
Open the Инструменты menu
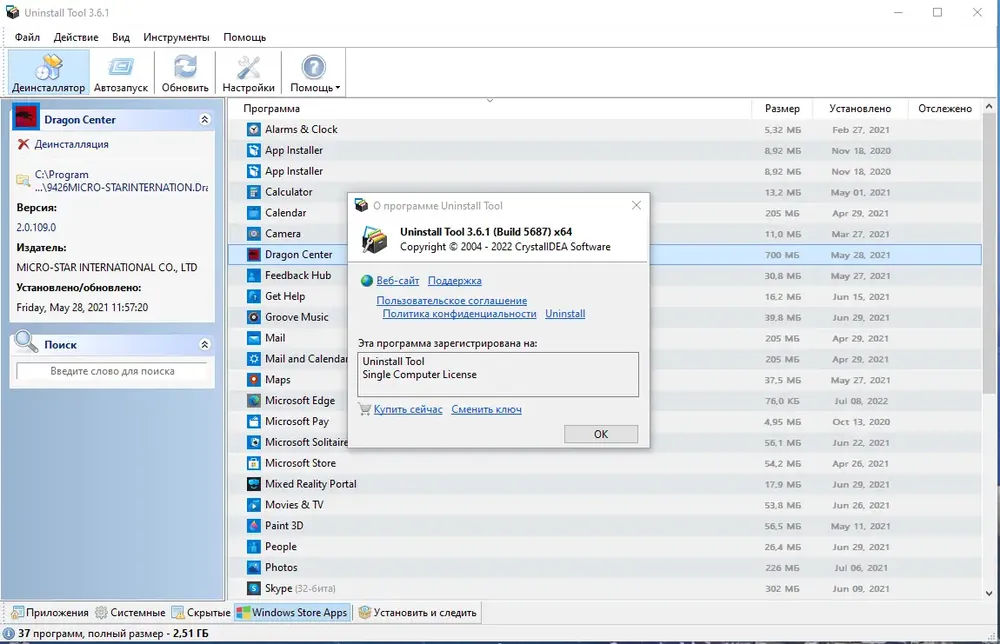pos(176,37)
